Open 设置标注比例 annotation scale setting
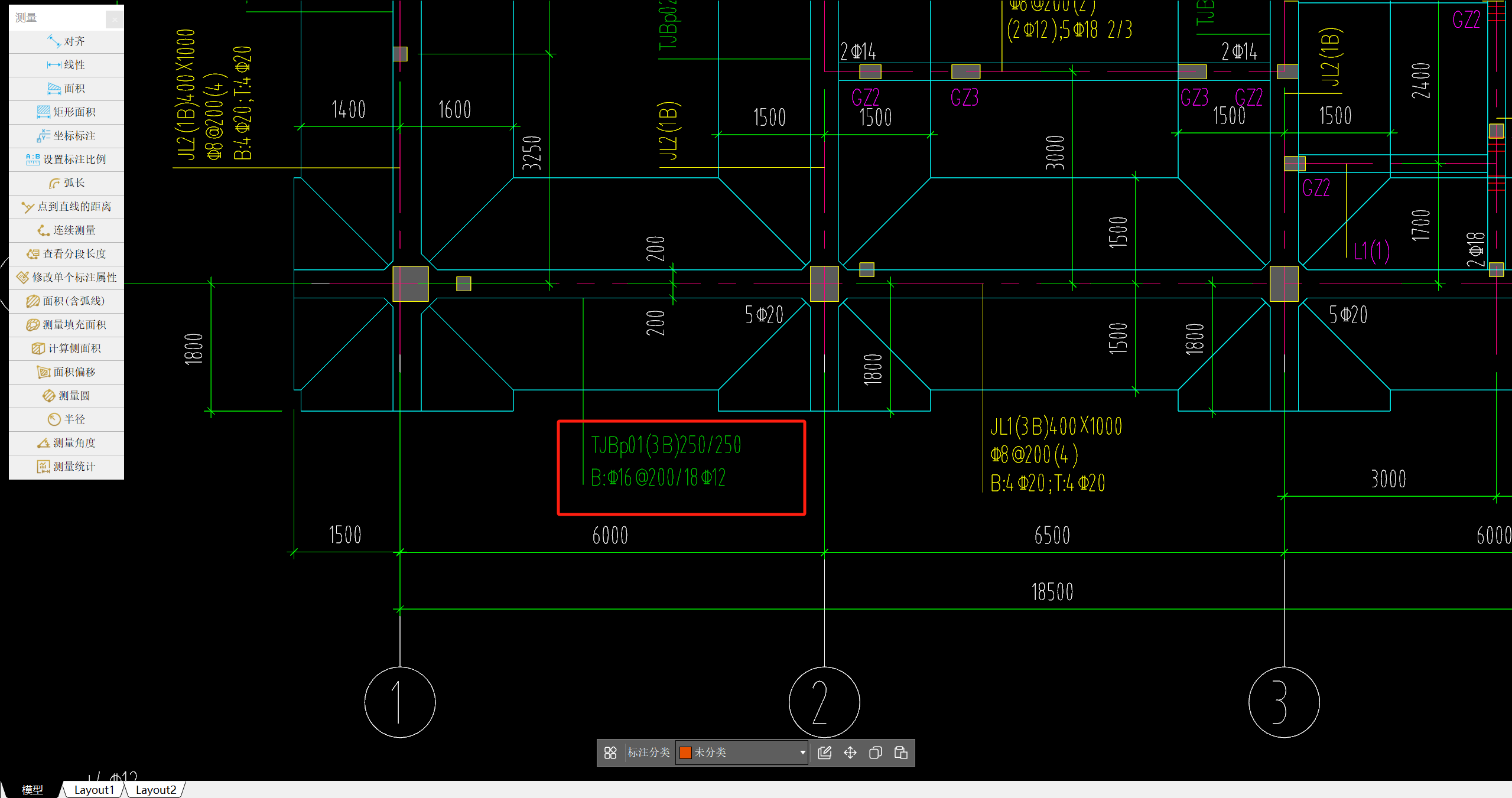 pyautogui.click(x=66, y=159)
